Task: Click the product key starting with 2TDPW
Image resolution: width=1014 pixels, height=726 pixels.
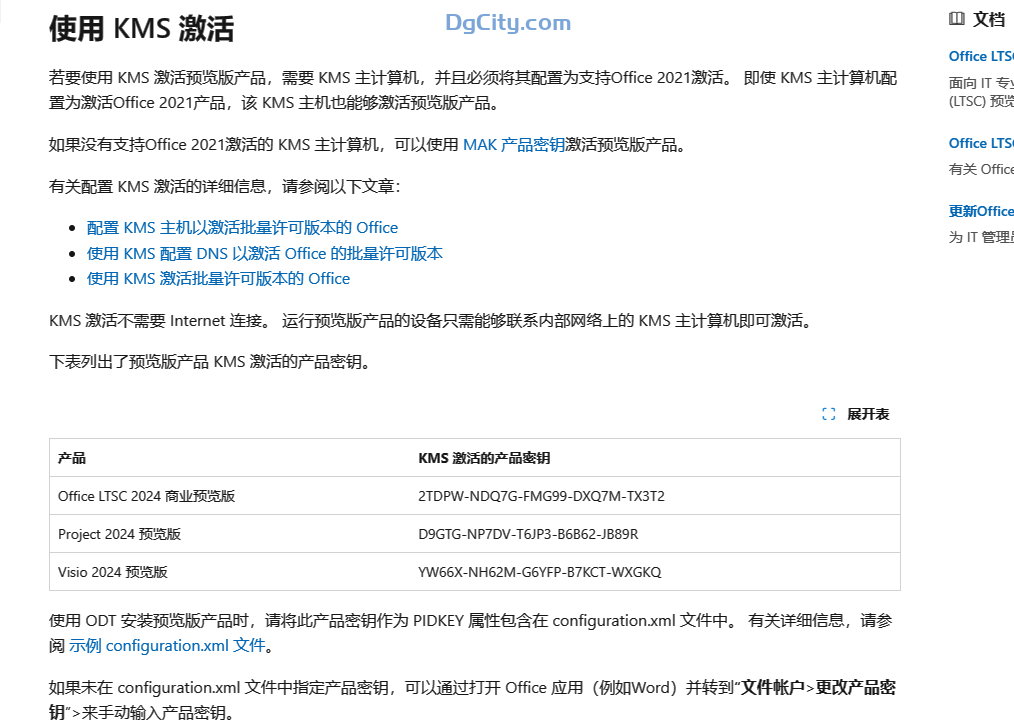Action: (x=541, y=496)
